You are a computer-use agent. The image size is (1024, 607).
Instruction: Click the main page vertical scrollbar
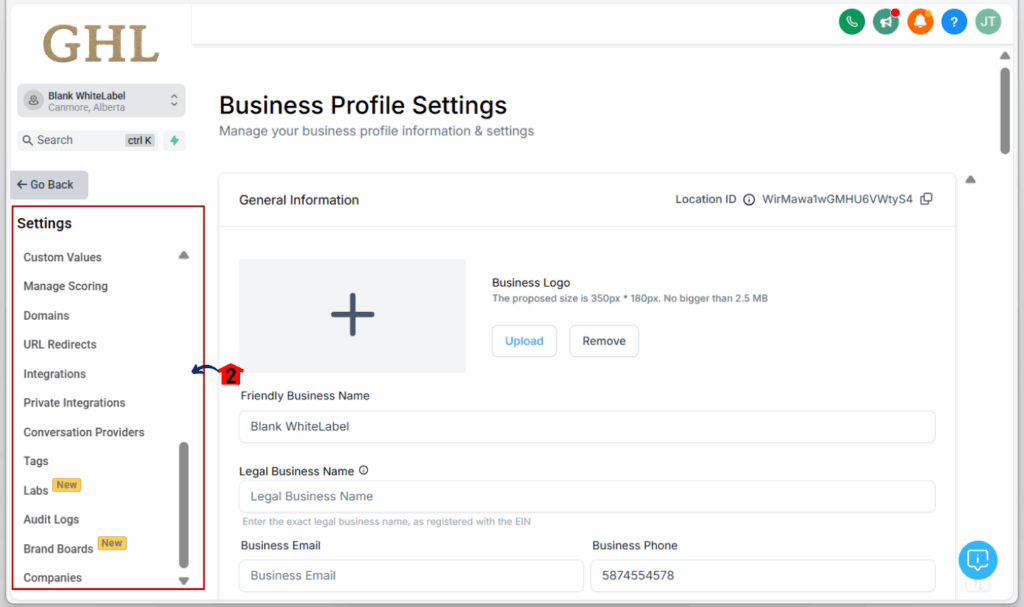coord(1005,110)
